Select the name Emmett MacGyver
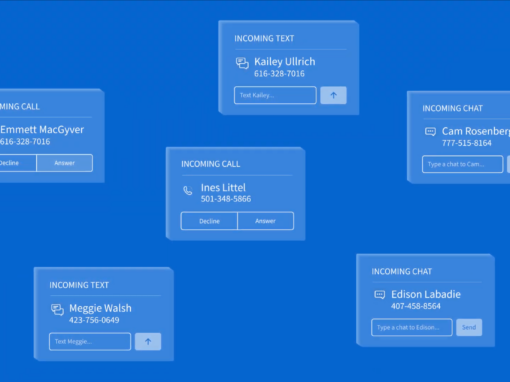Screen dimensions: 510x382 pyautogui.click(x=42, y=130)
